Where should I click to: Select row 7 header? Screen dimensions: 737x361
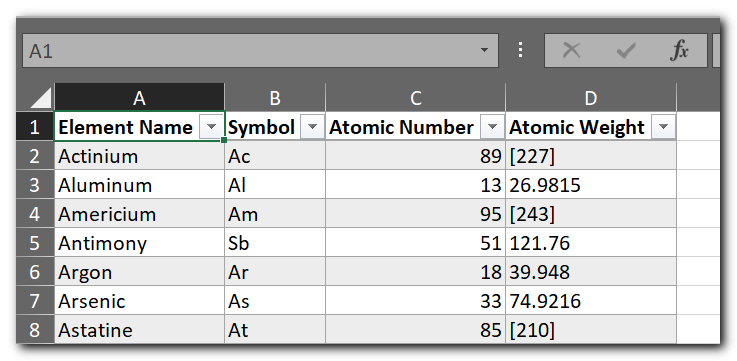click(x=36, y=301)
